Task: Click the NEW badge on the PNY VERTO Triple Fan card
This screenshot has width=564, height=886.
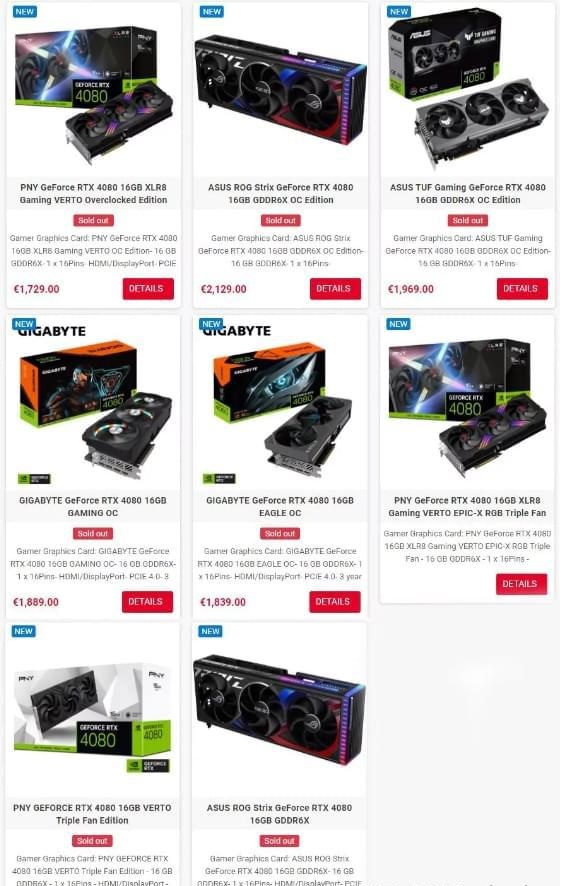Action: pyautogui.click(x=24, y=631)
